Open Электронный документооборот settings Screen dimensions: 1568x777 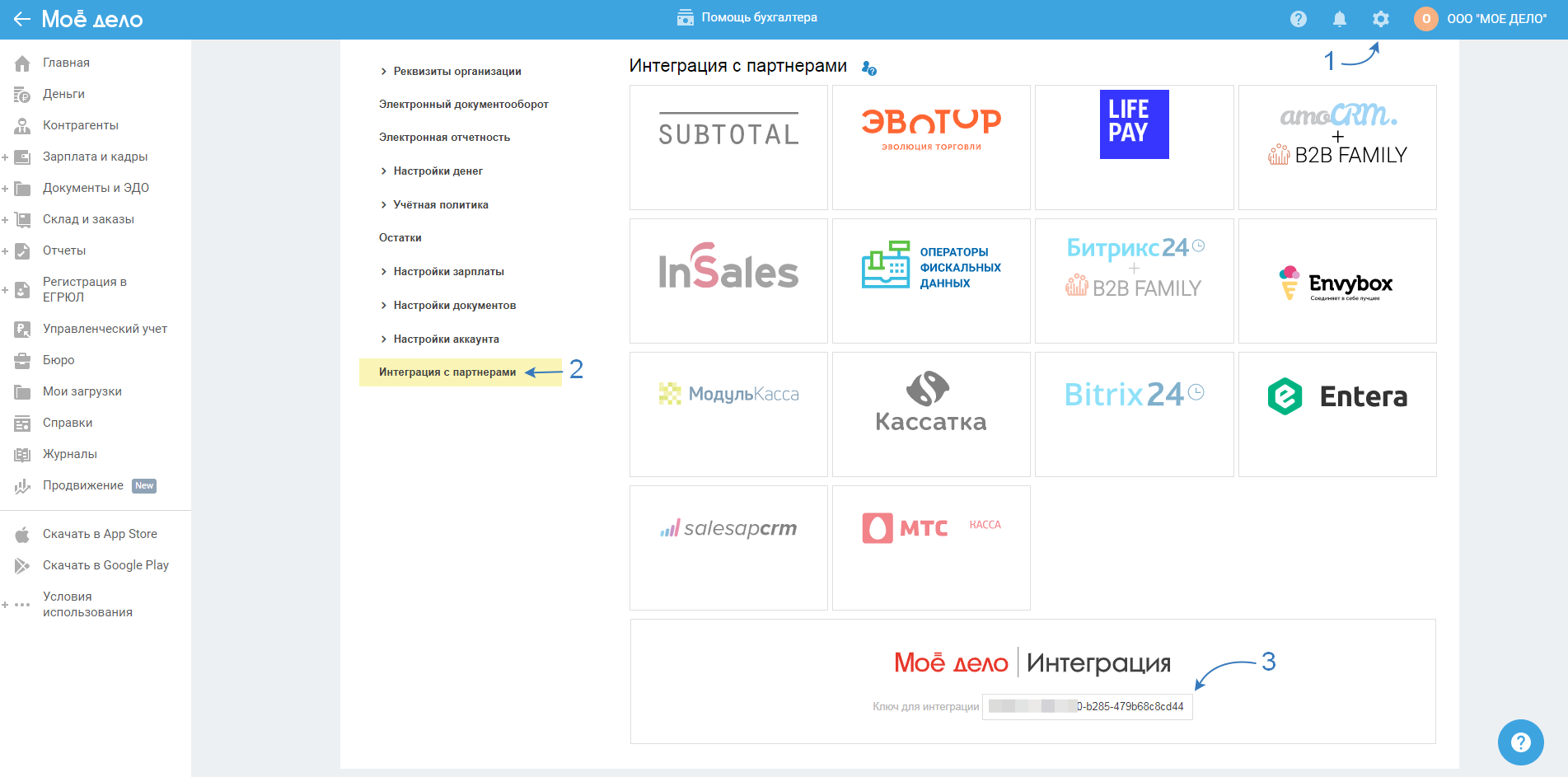point(463,105)
